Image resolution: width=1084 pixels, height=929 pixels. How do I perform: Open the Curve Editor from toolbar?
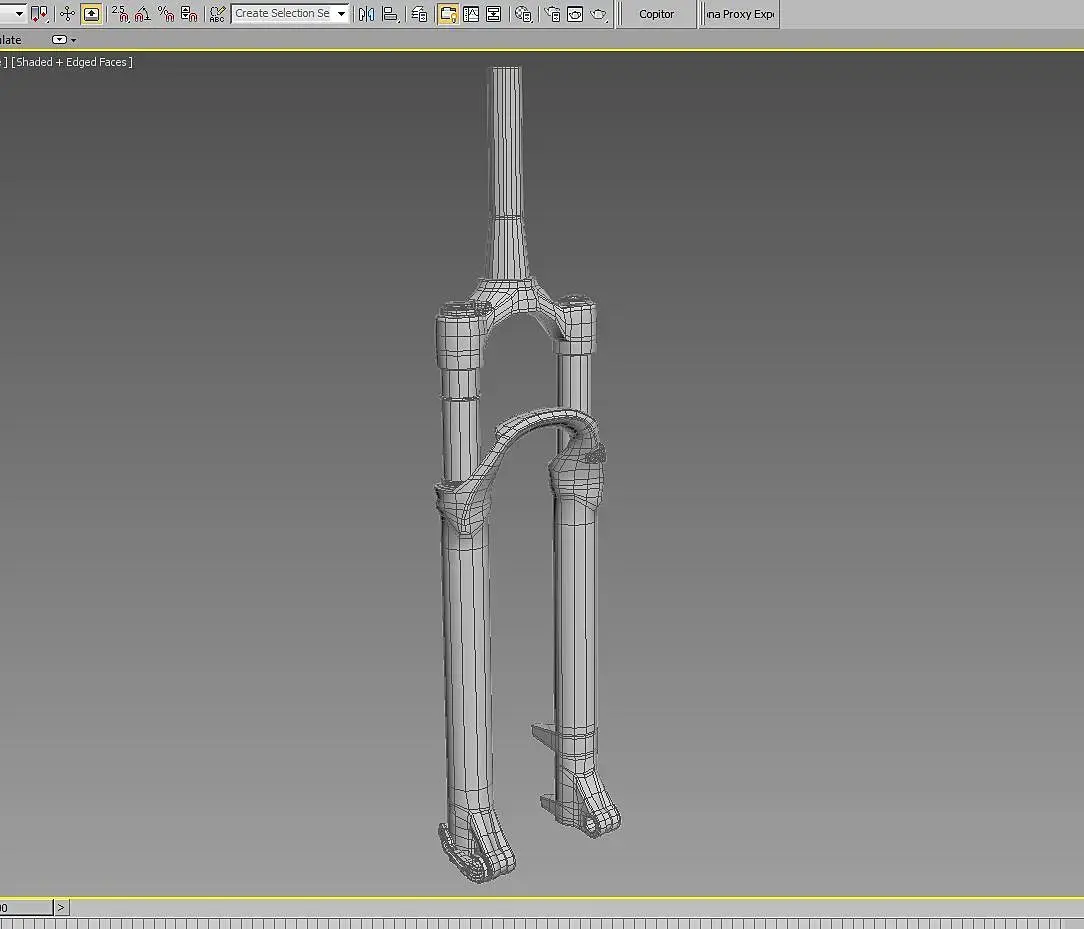coord(470,14)
